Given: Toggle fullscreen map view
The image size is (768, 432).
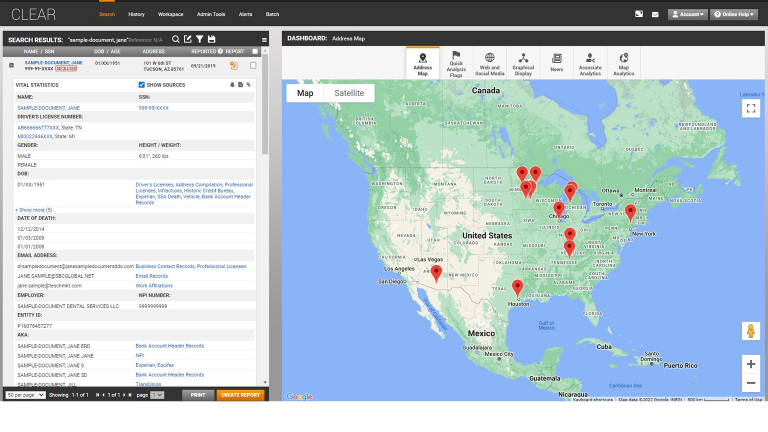Looking at the screenshot, I should point(750,108).
